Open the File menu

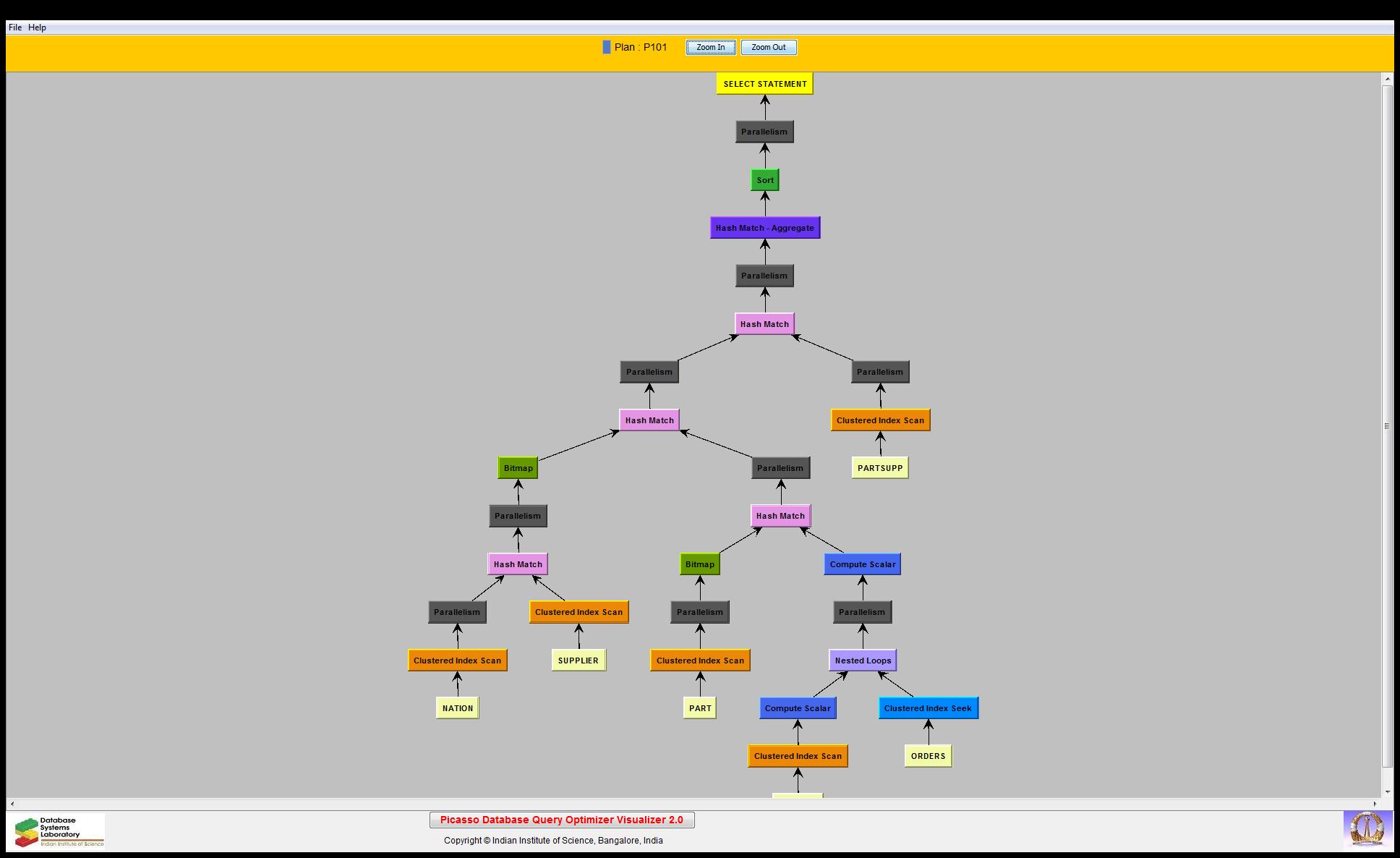coord(15,27)
